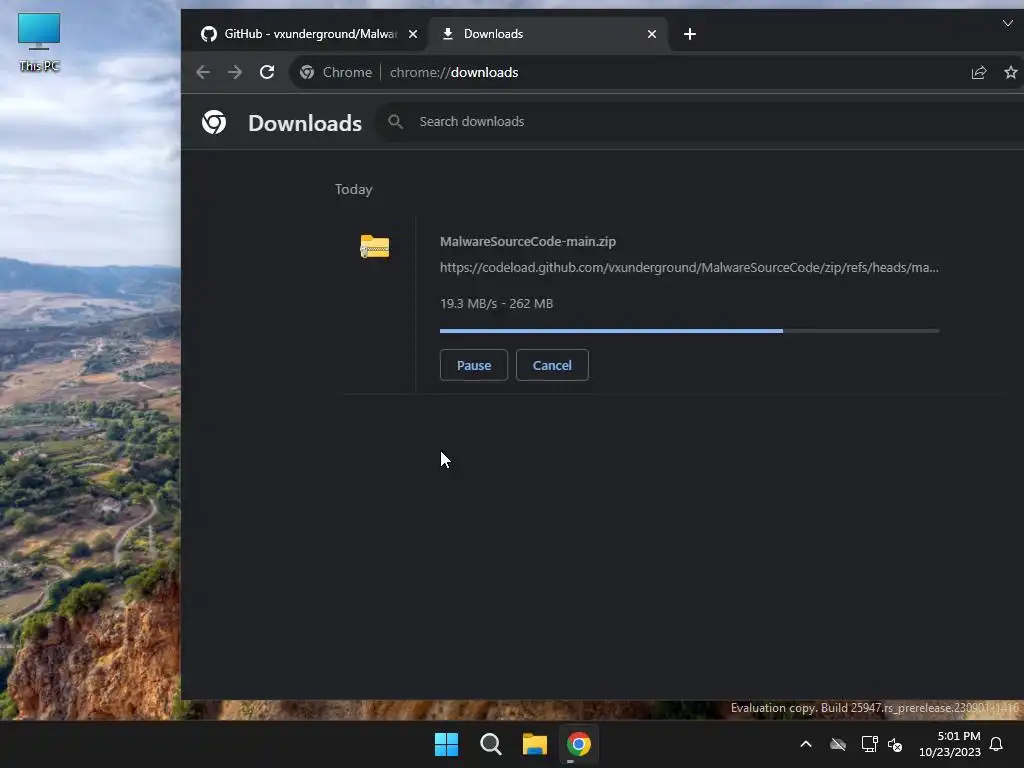Click the Chrome site info chip
Image resolution: width=1024 pixels, height=768 pixels.
point(336,72)
